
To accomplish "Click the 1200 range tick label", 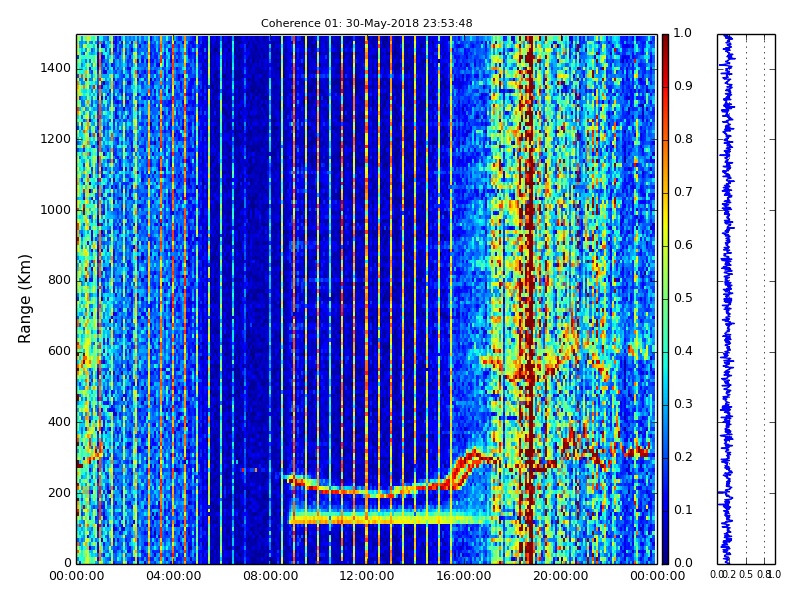I will coord(56,139).
